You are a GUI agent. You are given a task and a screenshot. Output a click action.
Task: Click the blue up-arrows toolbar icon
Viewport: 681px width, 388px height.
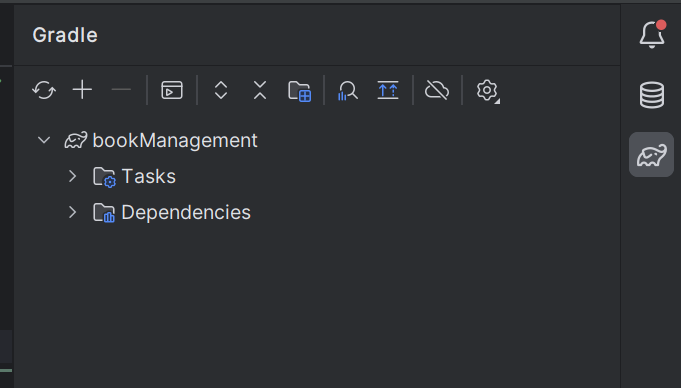[388, 90]
